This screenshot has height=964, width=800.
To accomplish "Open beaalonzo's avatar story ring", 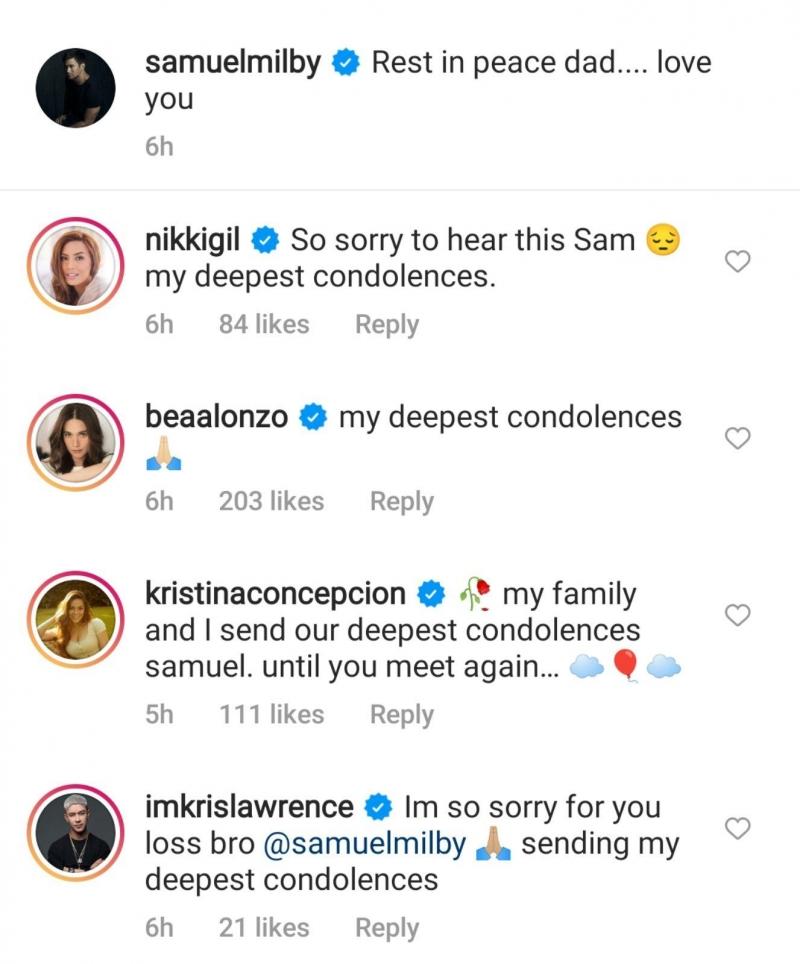I will point(76,440).
